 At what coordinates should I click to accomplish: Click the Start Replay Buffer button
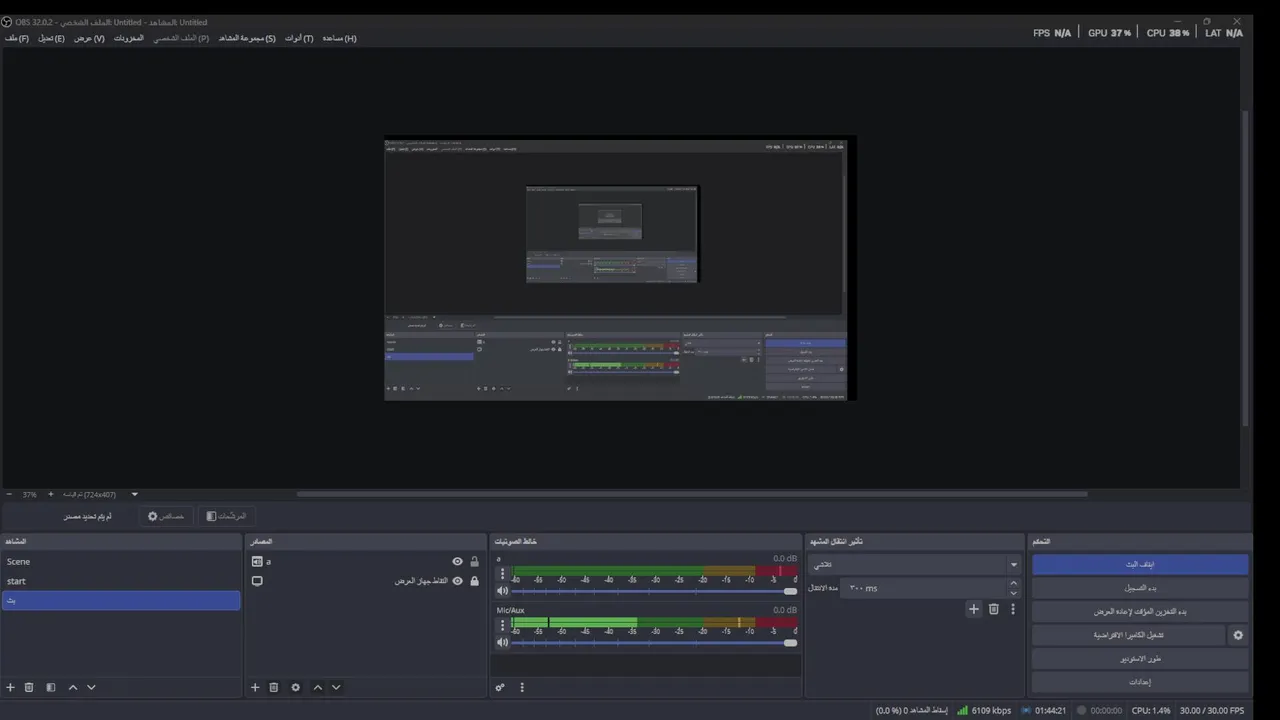pos(1140,611)
